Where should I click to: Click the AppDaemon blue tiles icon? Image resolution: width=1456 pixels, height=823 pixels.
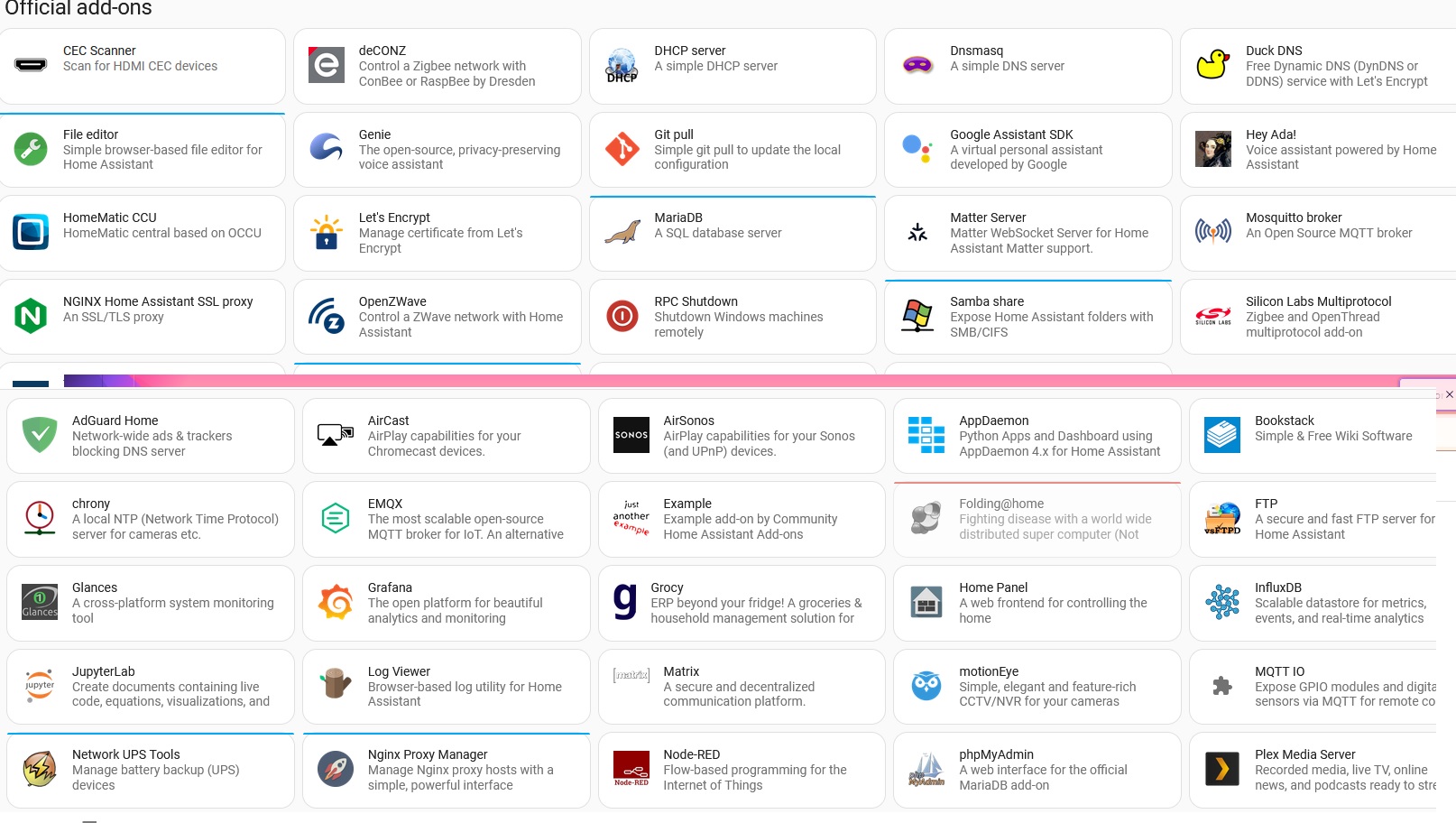tap(926, 435)
